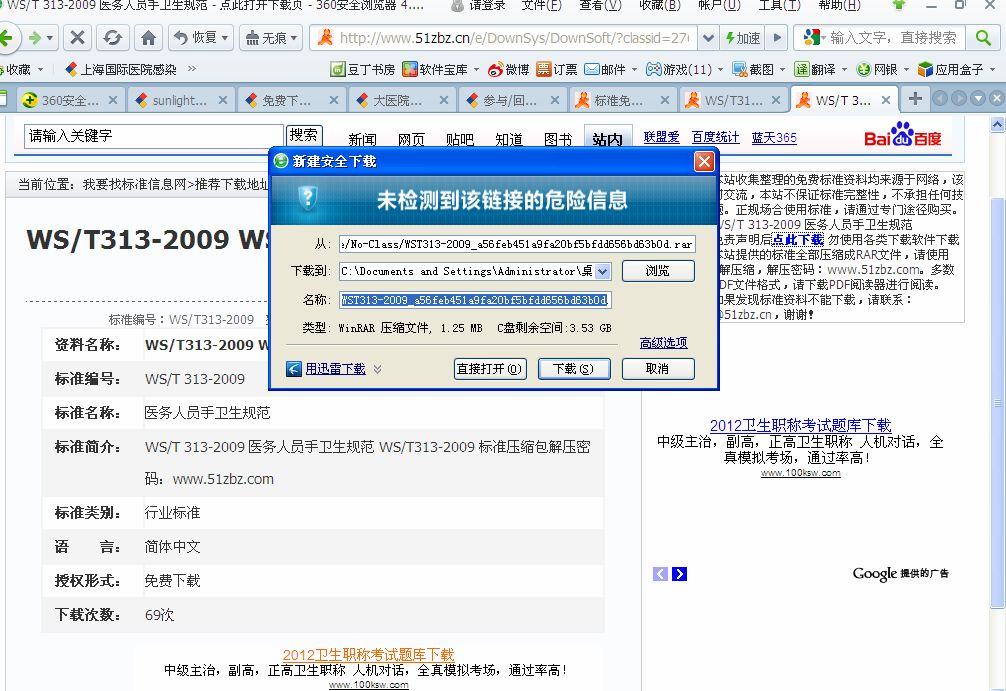The image size is (1006, 691).
Task: Click the 名称 filename input field
Action: tap(474, 300)
